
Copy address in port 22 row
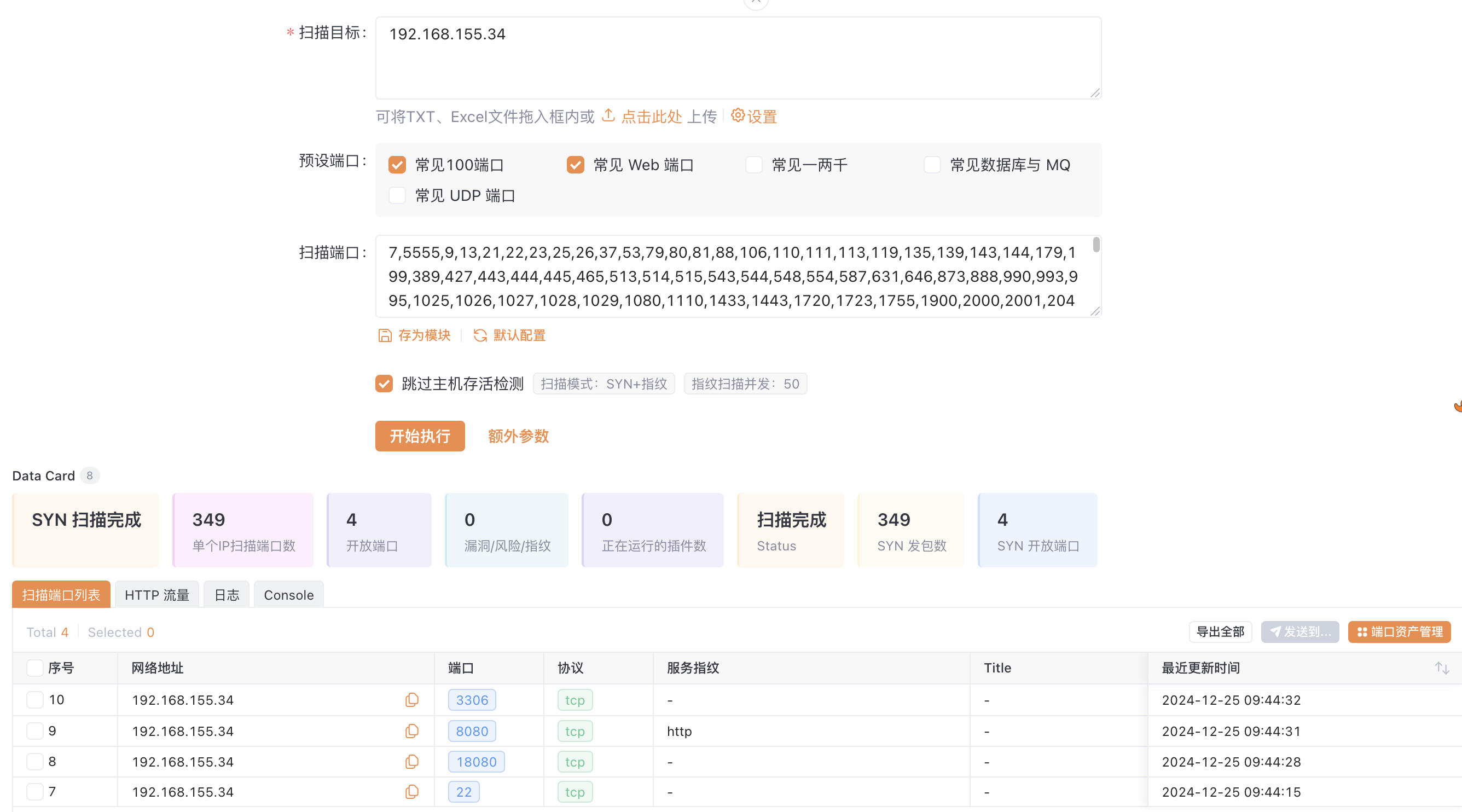(412, 792)
